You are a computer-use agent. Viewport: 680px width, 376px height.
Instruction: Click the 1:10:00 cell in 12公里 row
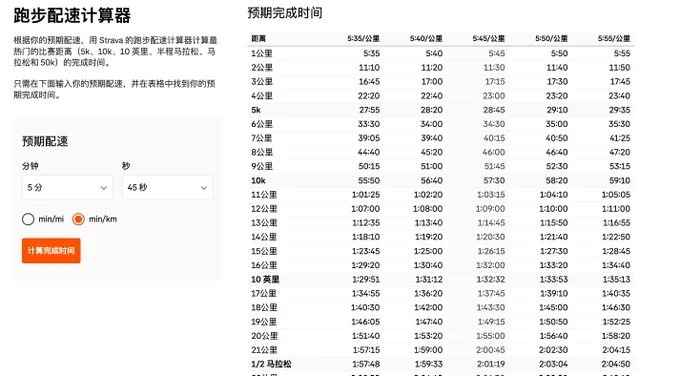(x=554, y=209)
